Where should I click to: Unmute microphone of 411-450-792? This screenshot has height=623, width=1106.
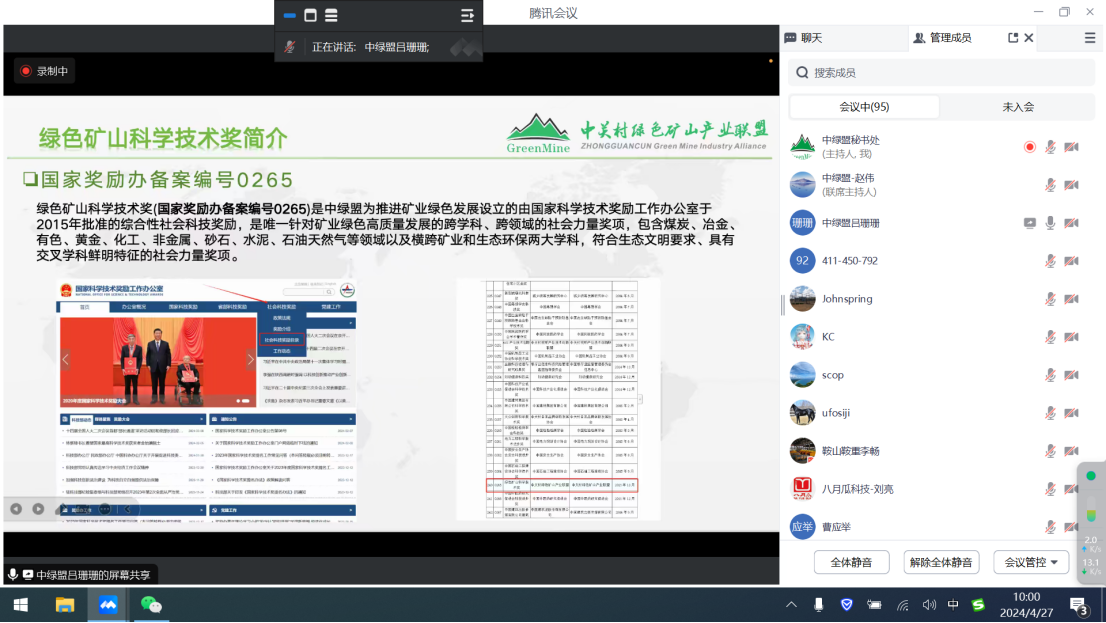[x=1050, y=261]
